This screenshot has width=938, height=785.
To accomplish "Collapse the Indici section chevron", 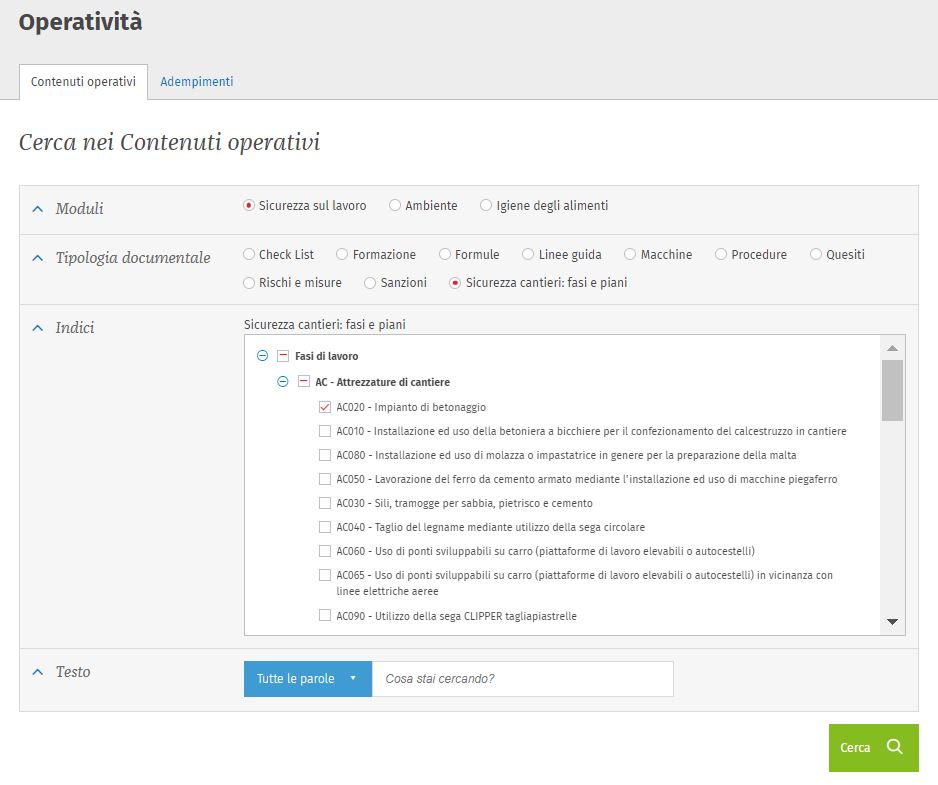I will 38,328.
